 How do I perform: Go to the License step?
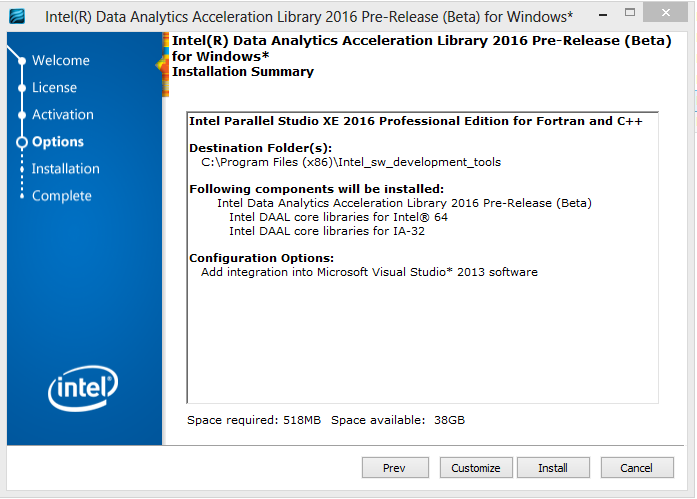click(54, 88)
